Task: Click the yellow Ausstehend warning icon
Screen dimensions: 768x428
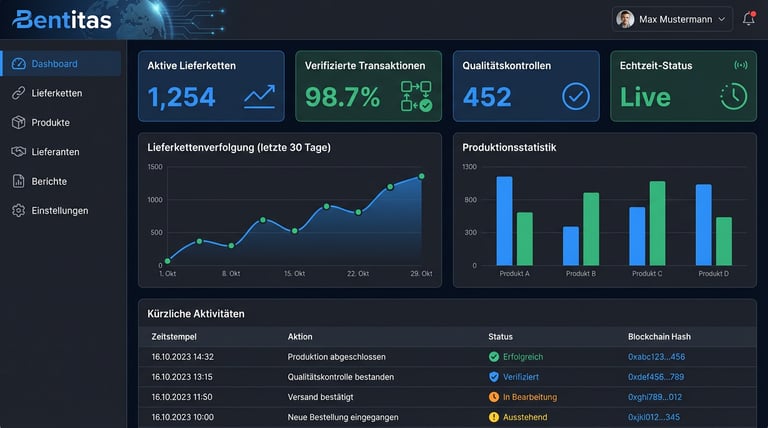Action: (494, 417)
